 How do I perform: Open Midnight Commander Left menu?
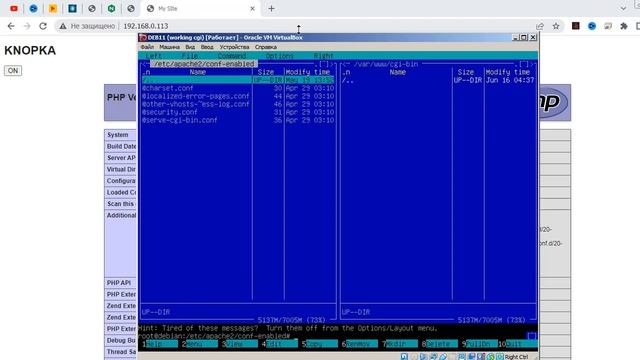pyautogui.click(x=154, y=56)
